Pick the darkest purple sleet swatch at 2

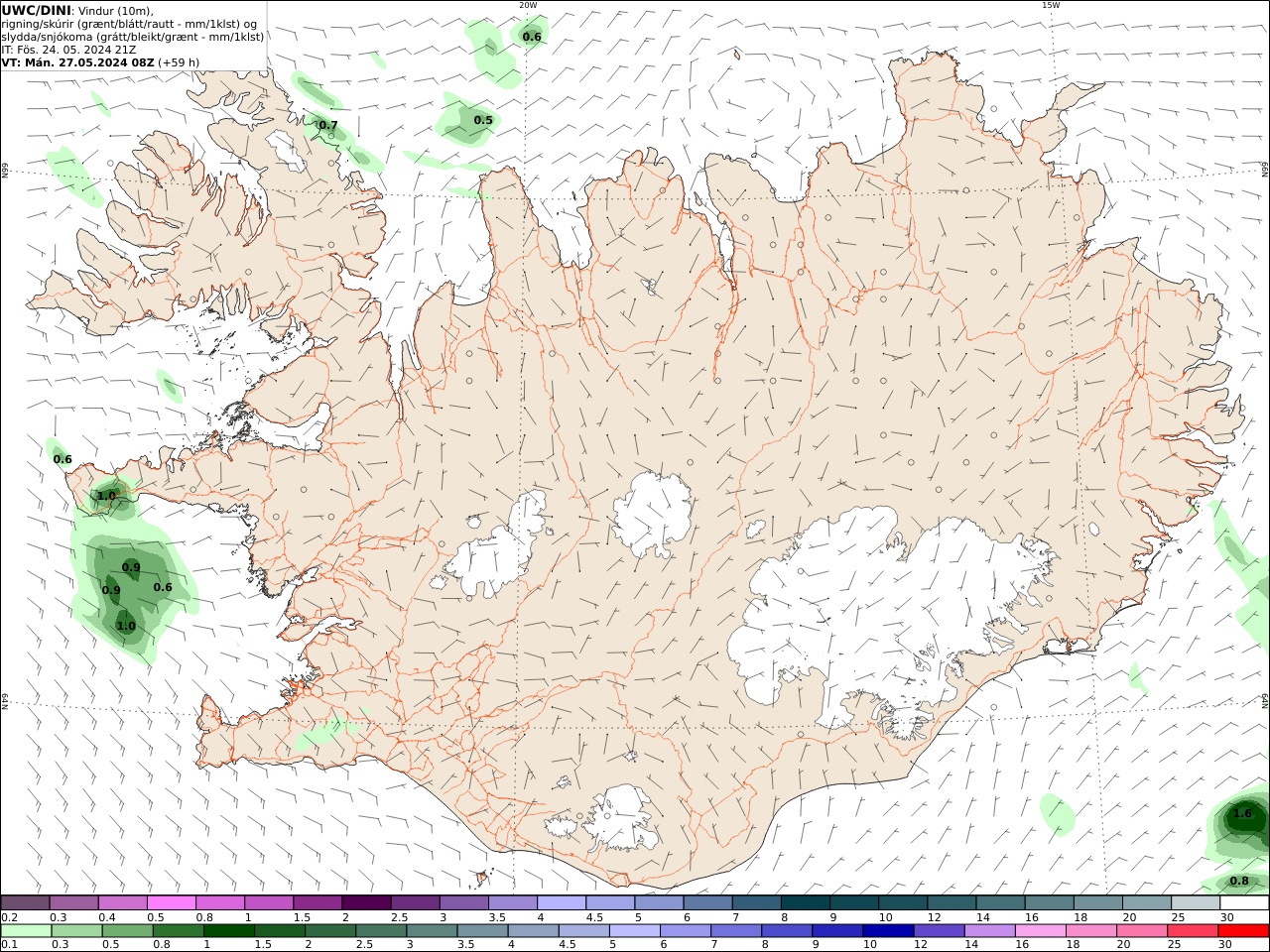(x=366, y=902)
